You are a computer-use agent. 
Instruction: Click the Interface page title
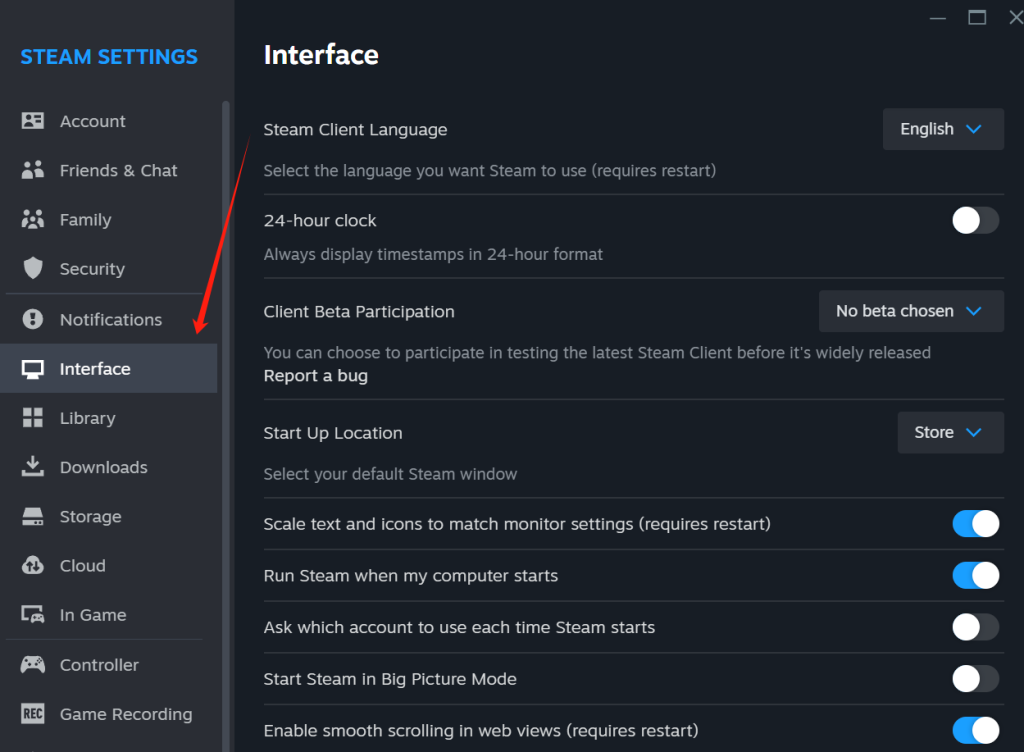click(x=321, y=55)
